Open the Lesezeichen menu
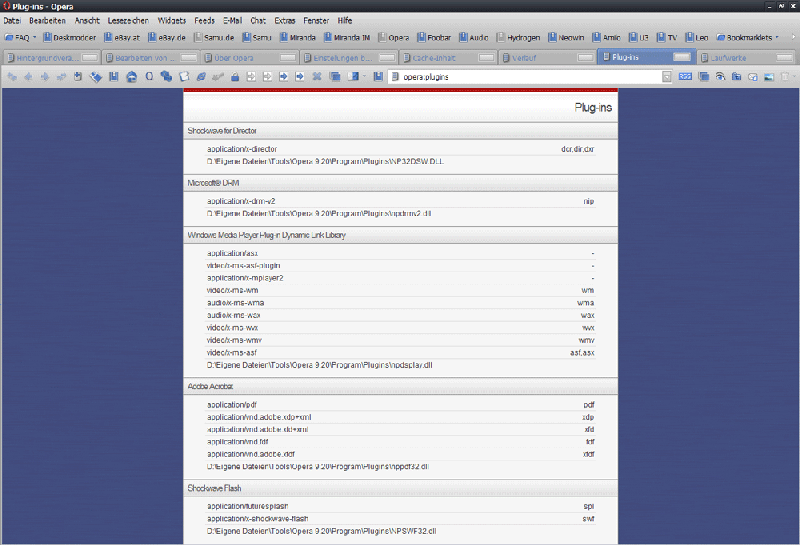Screen dimensions: 800x545 [128, 20]
